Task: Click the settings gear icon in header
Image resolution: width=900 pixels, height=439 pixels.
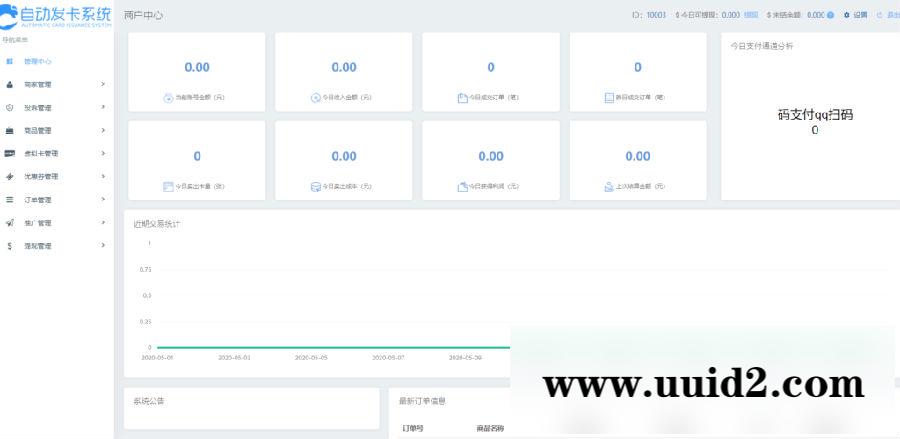Action: pos(846,16)
